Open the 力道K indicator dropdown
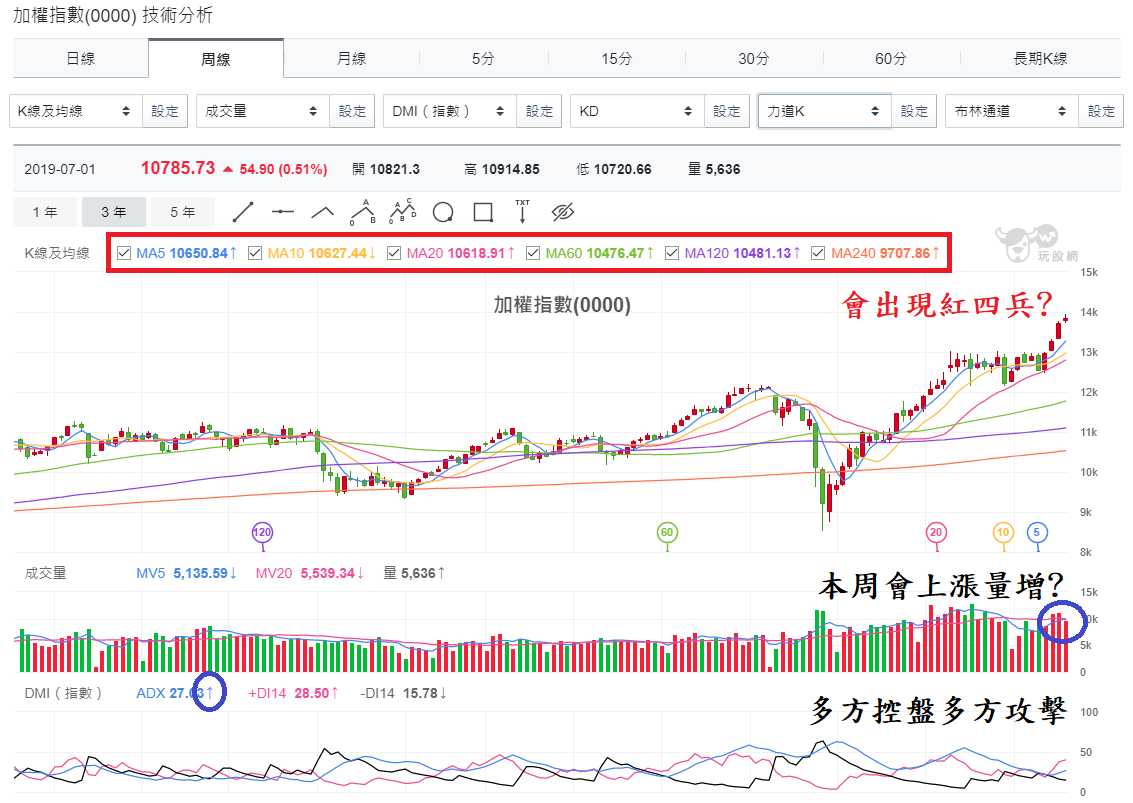The height and width of the screenshot is (803, 1133). 824,111
